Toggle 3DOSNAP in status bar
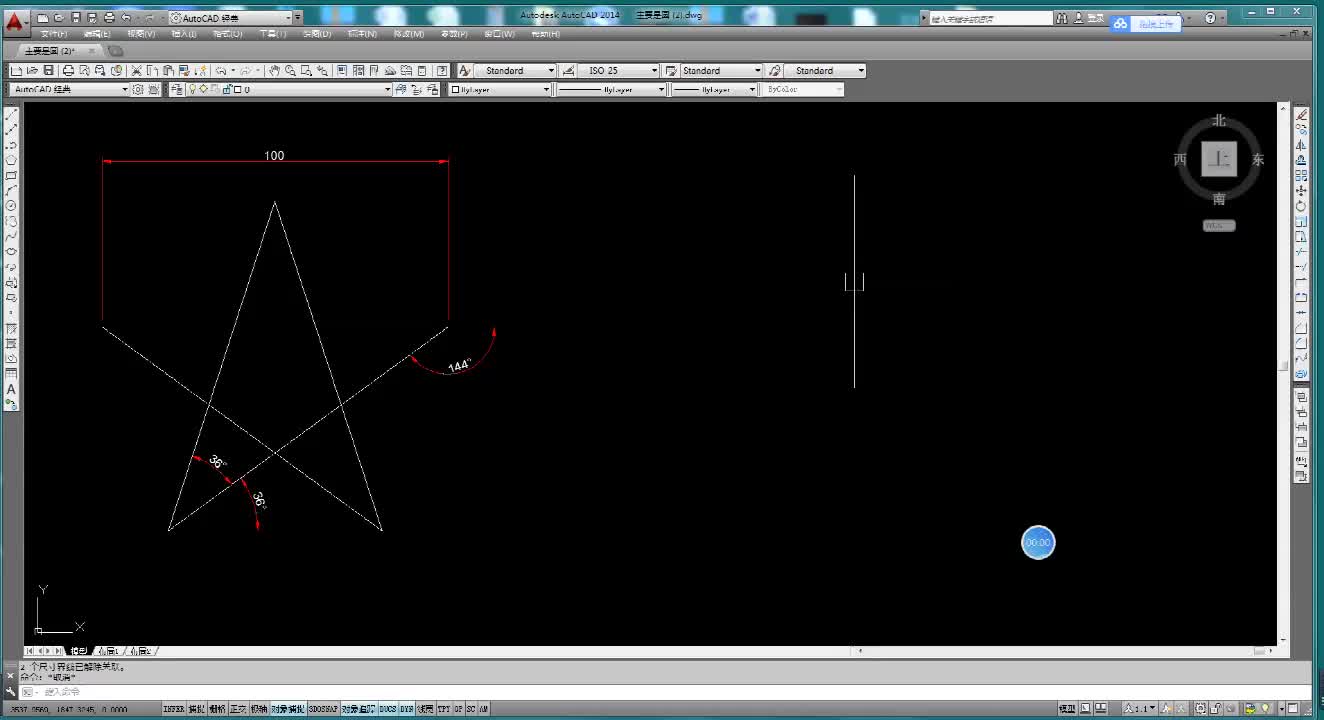The height and width of the screenshot is (720, 1324). (323, 709)
